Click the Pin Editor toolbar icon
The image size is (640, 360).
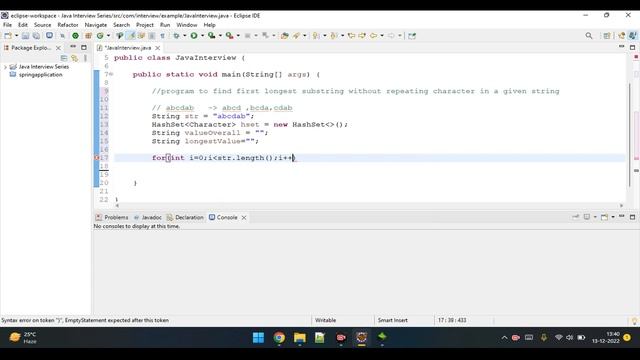(412, 36)
